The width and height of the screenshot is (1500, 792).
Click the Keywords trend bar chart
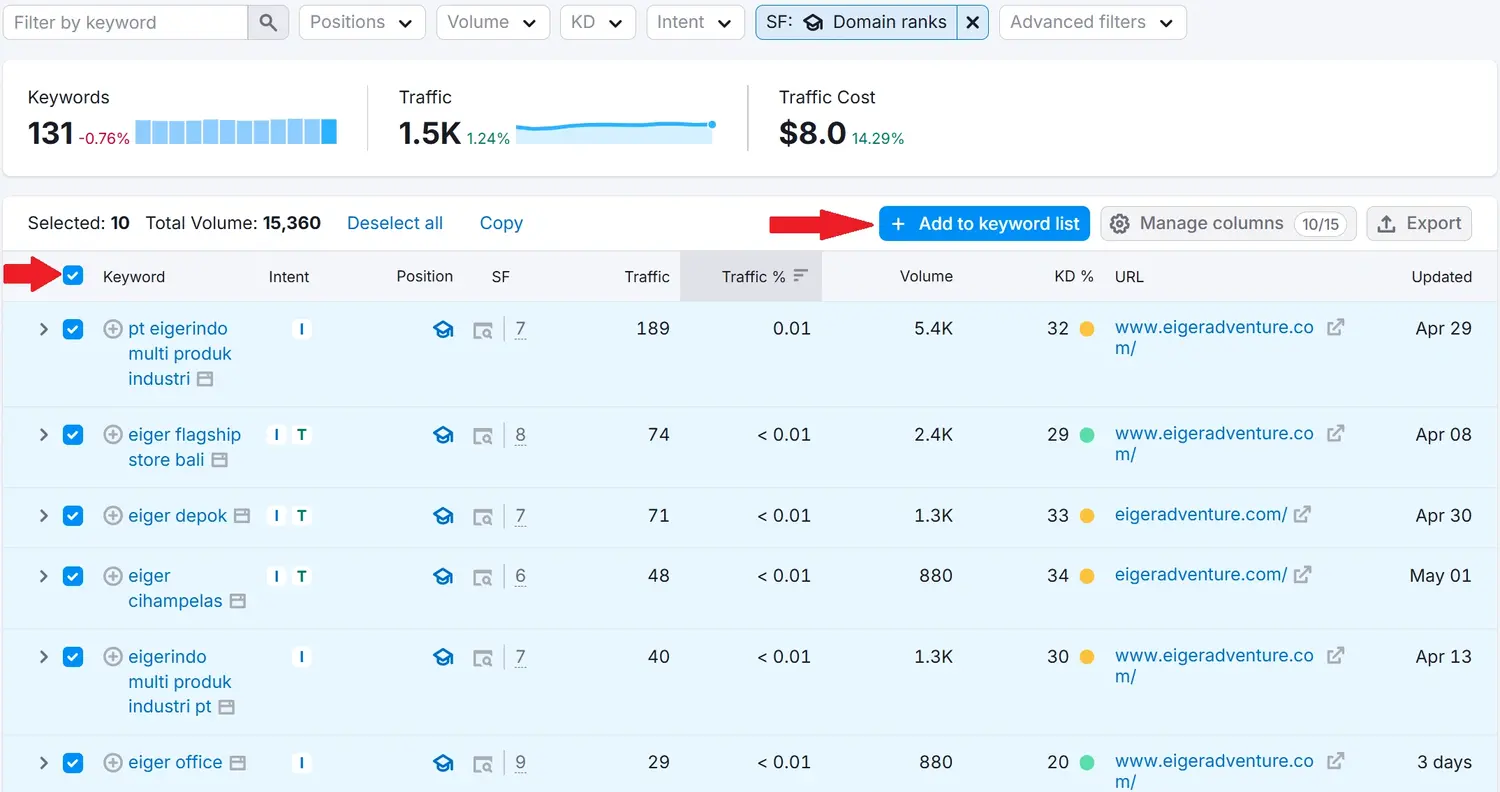[236, 131]
